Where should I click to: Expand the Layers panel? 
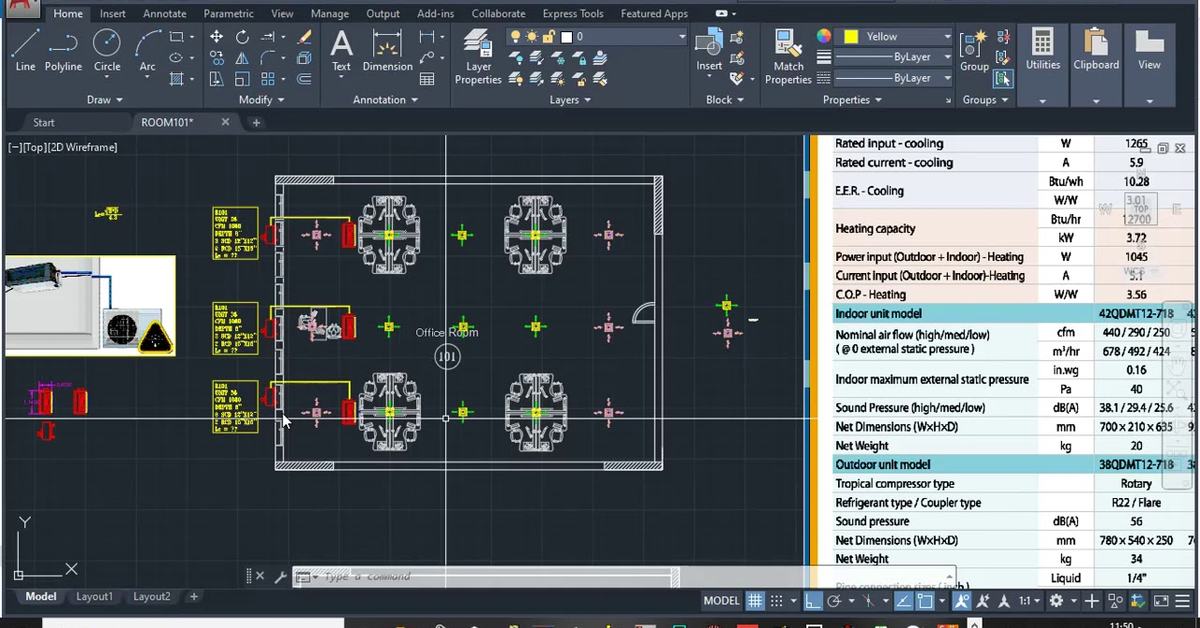(570, 100)
